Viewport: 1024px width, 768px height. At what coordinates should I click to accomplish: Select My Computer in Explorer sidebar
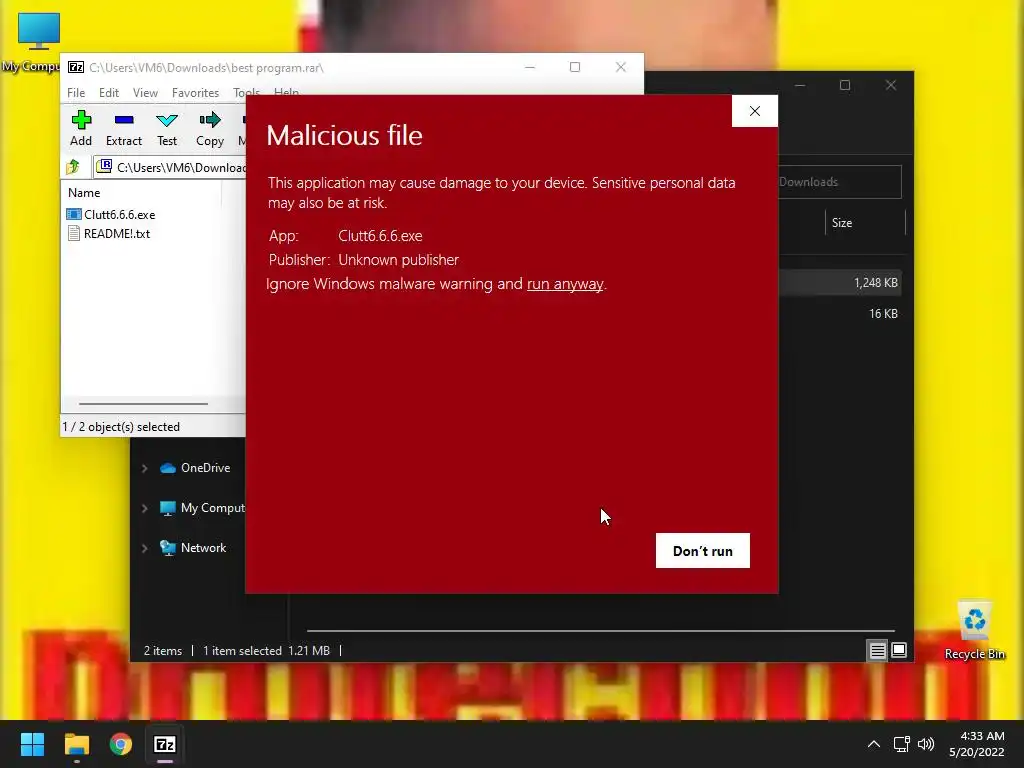click(x=202, y=507)
